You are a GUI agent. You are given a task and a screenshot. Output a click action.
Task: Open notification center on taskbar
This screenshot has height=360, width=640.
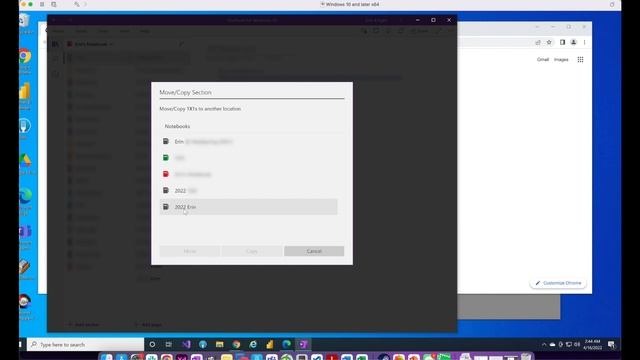coord(611,344)
